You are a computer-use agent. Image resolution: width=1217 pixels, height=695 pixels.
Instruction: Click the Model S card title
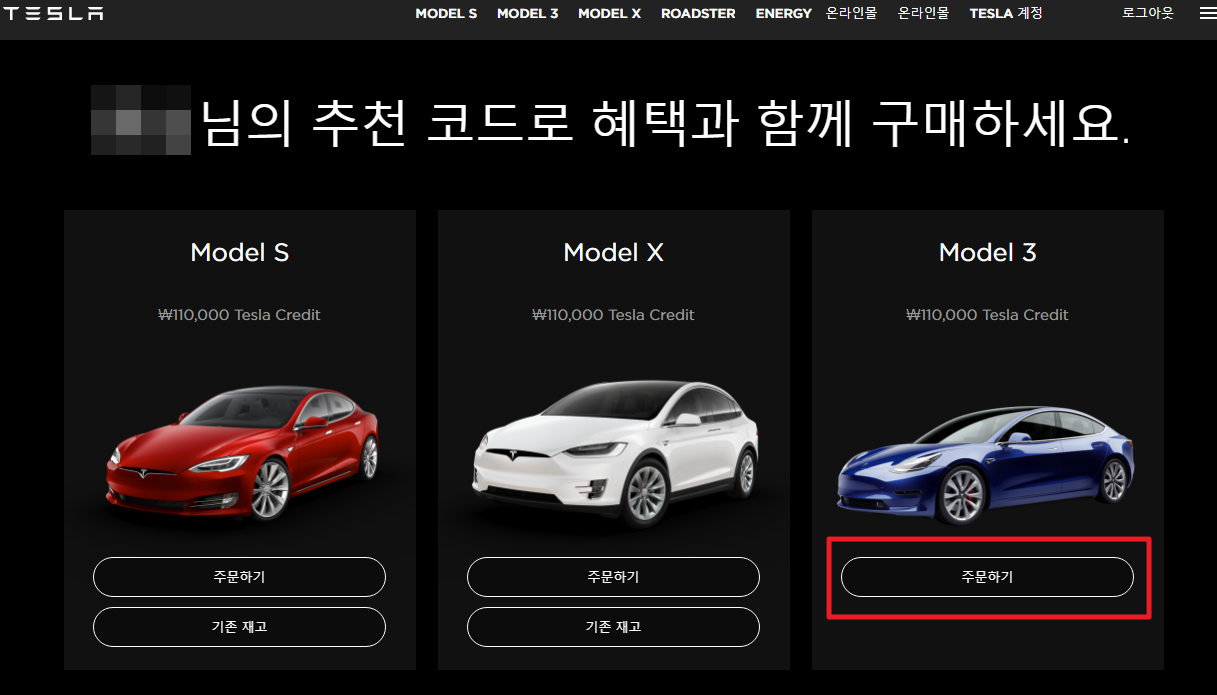(x=240, y=253)
